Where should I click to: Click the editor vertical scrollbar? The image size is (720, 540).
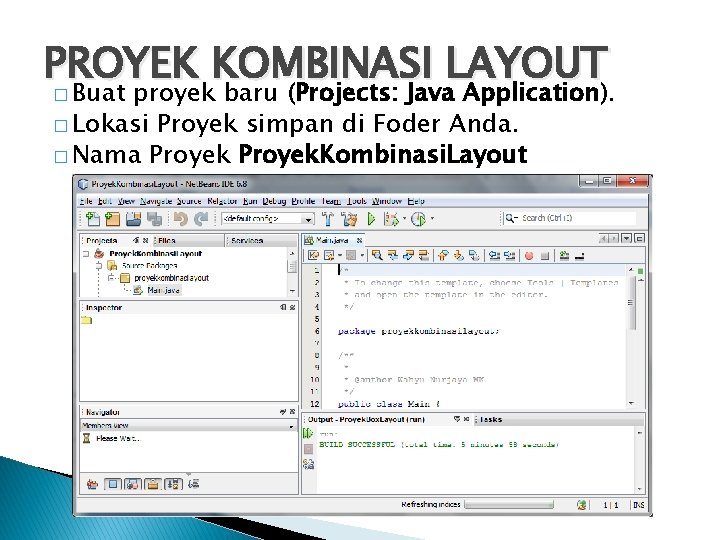point(631,336)
